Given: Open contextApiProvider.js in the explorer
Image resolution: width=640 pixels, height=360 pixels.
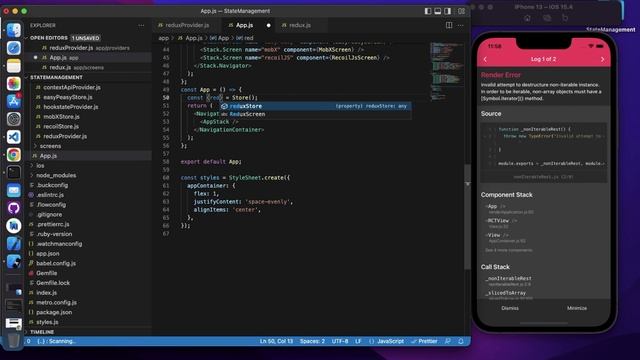Looking at the screenshot, I should [x=72, y=87].
